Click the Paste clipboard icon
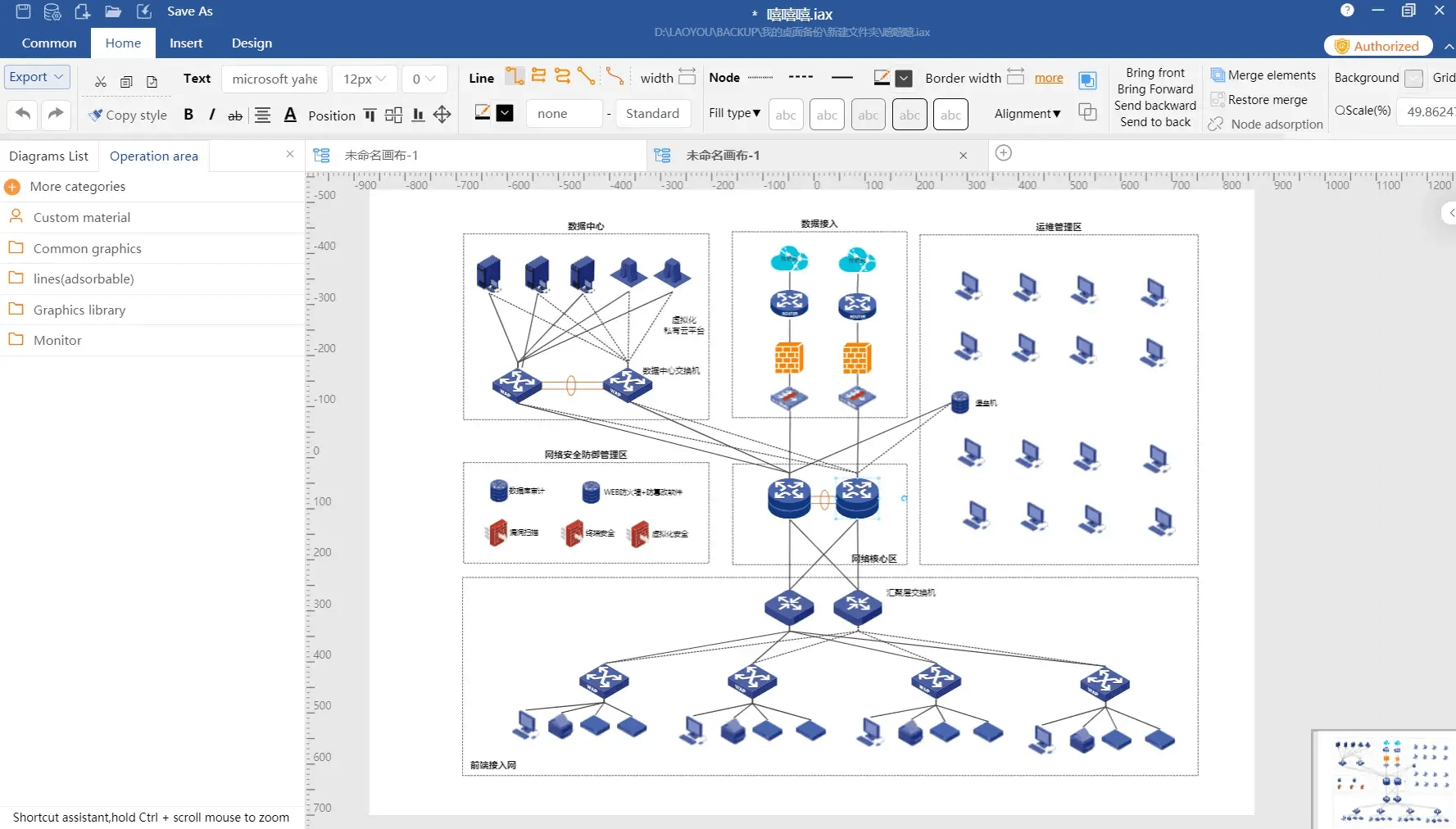The height and width of the screenshot is (829, 1456). [x=152, y=81]
